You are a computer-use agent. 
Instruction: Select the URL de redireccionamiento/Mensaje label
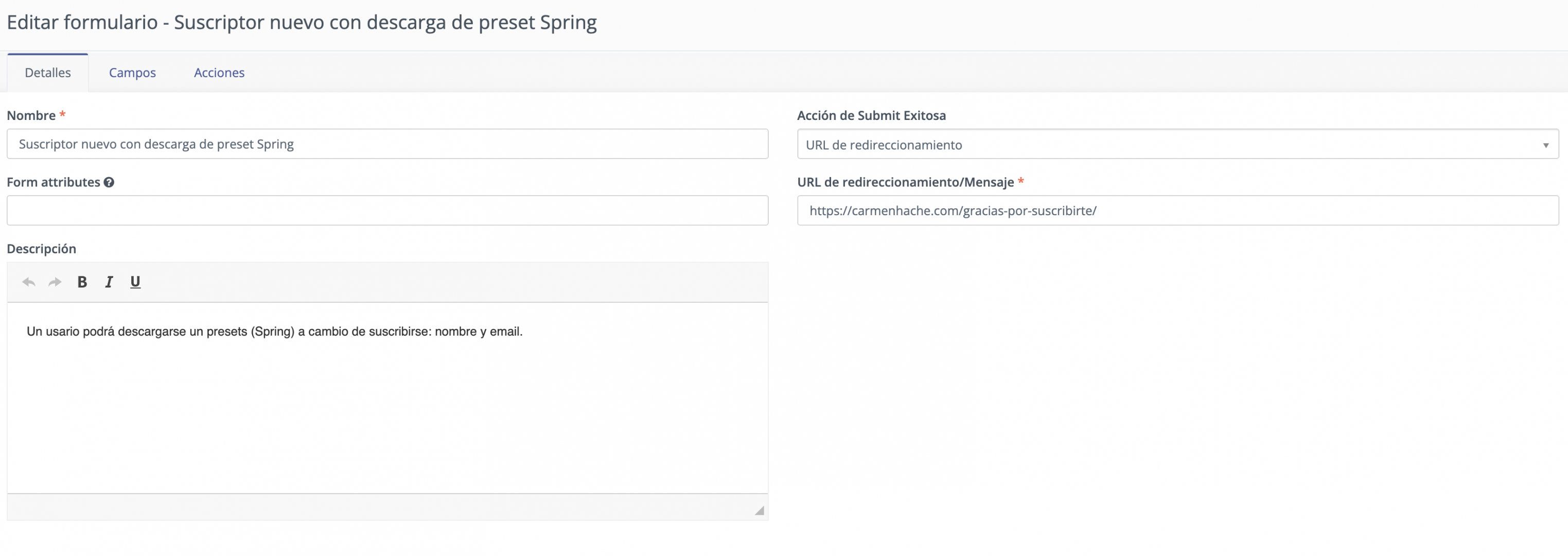coord(905,182)
